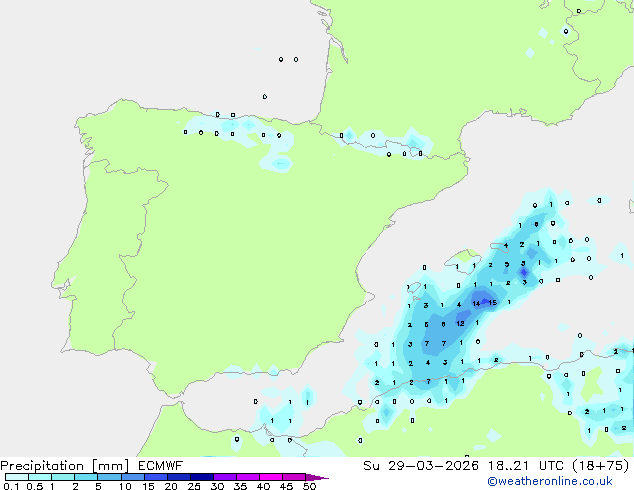
Task: Click the '25' legend scale label
Action: pos(194,486)
